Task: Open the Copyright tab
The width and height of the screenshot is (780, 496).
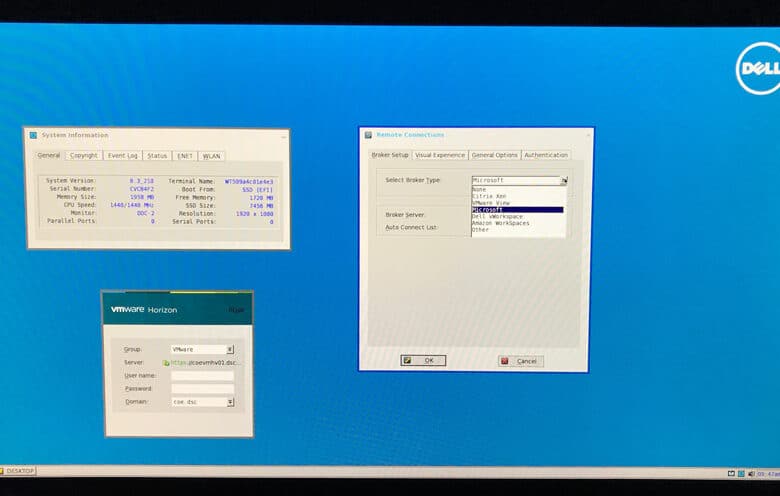Action: [x=84, y=156]
